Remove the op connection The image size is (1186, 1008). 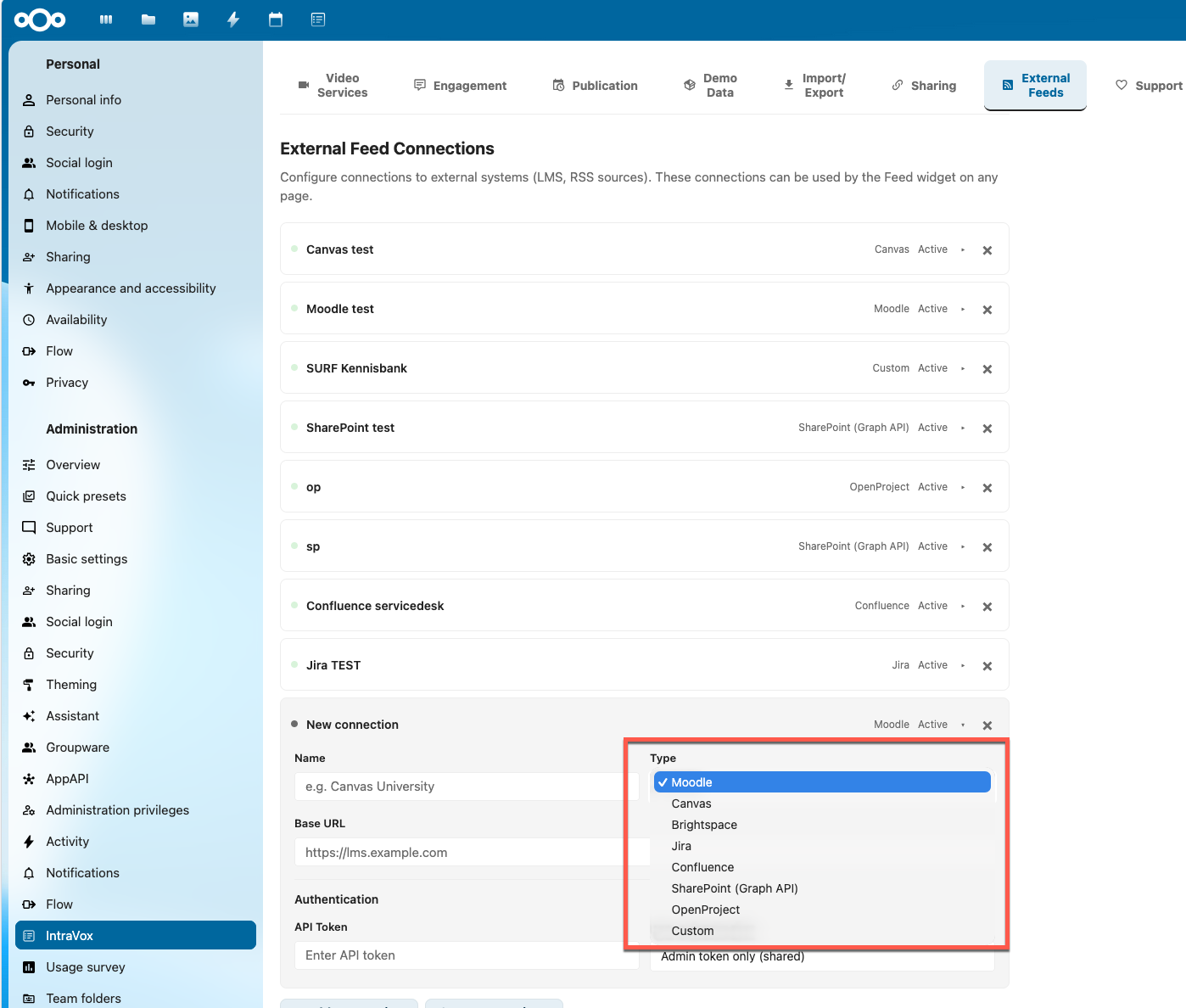[987, 488]
